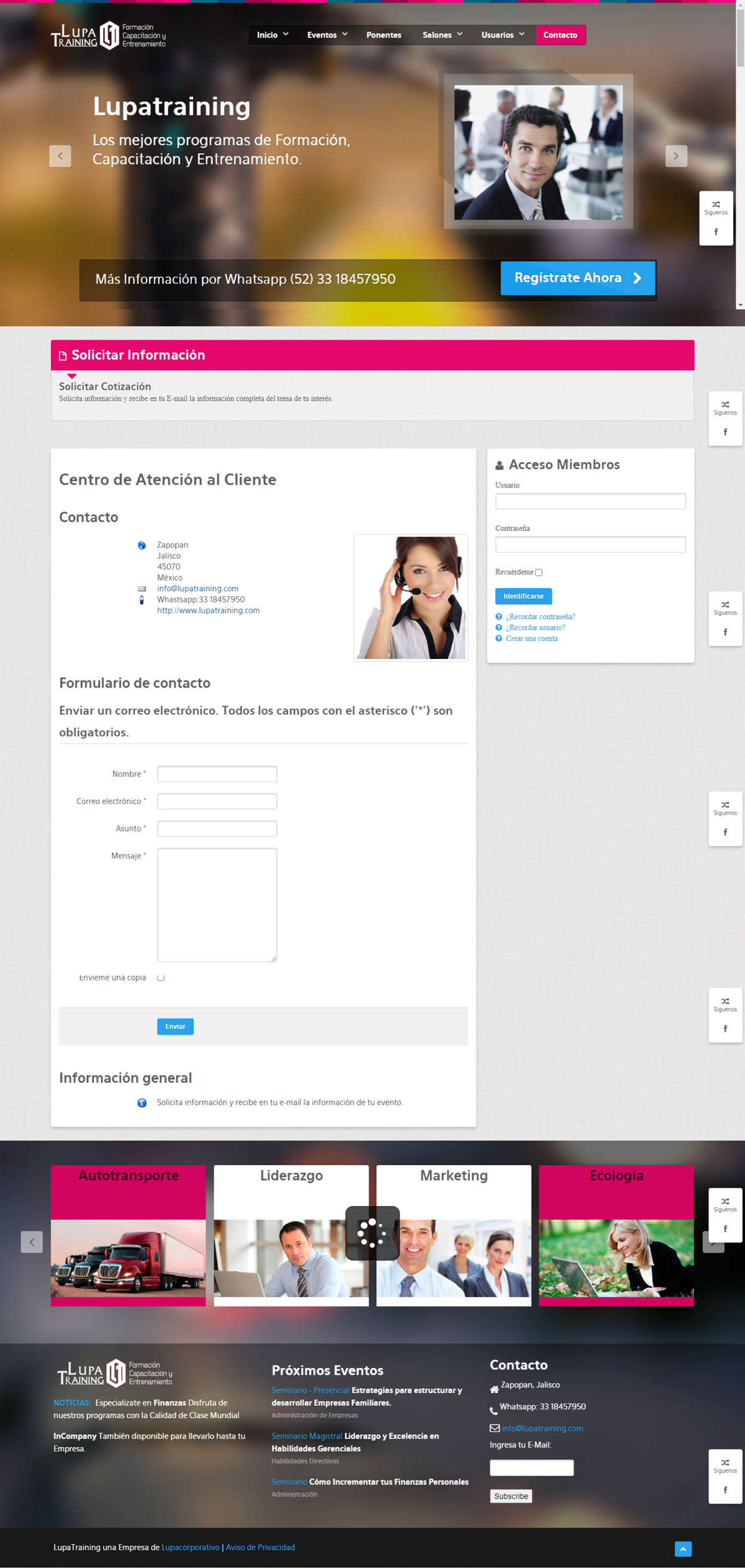The height and width of the screenshot is (1568, 745).
Task: Open the Crear una cuenta link
Action: pos(531,638)
